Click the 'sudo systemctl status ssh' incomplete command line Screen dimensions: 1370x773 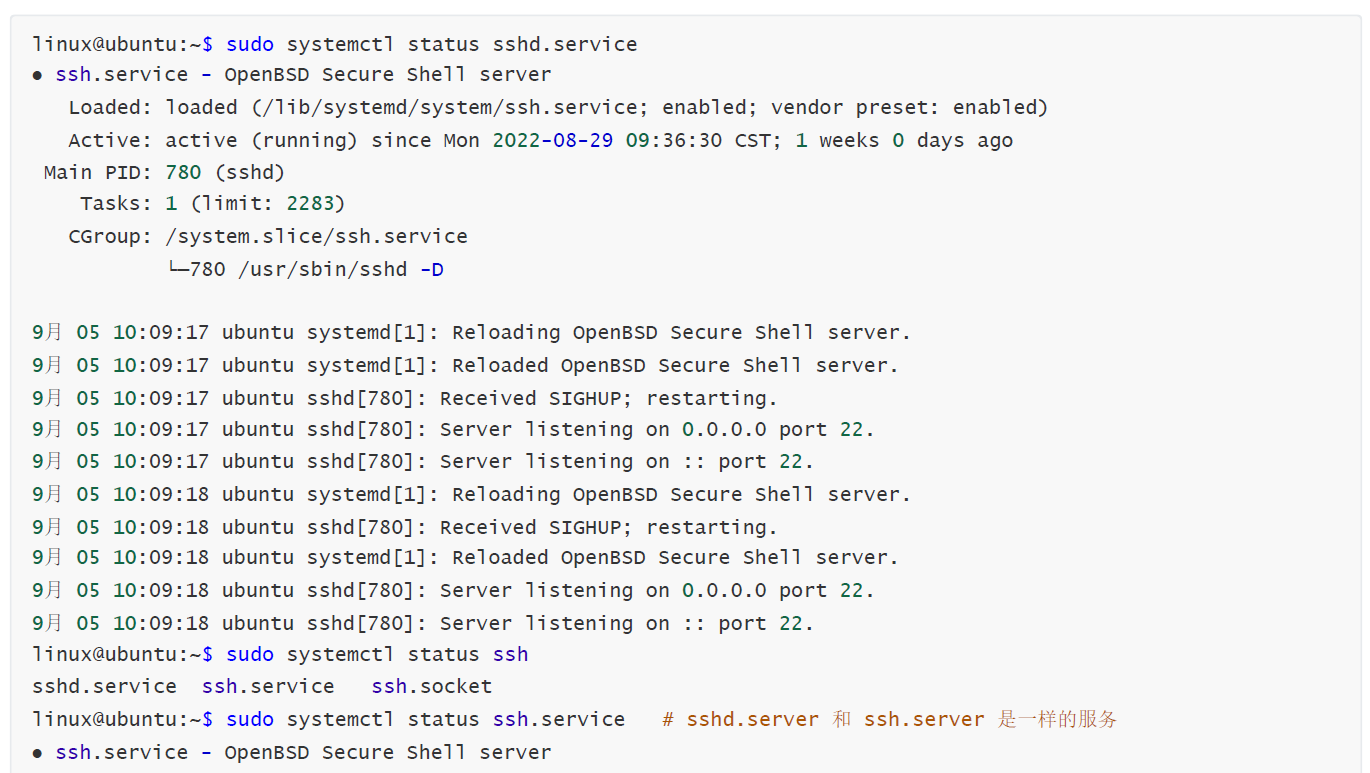377,654
